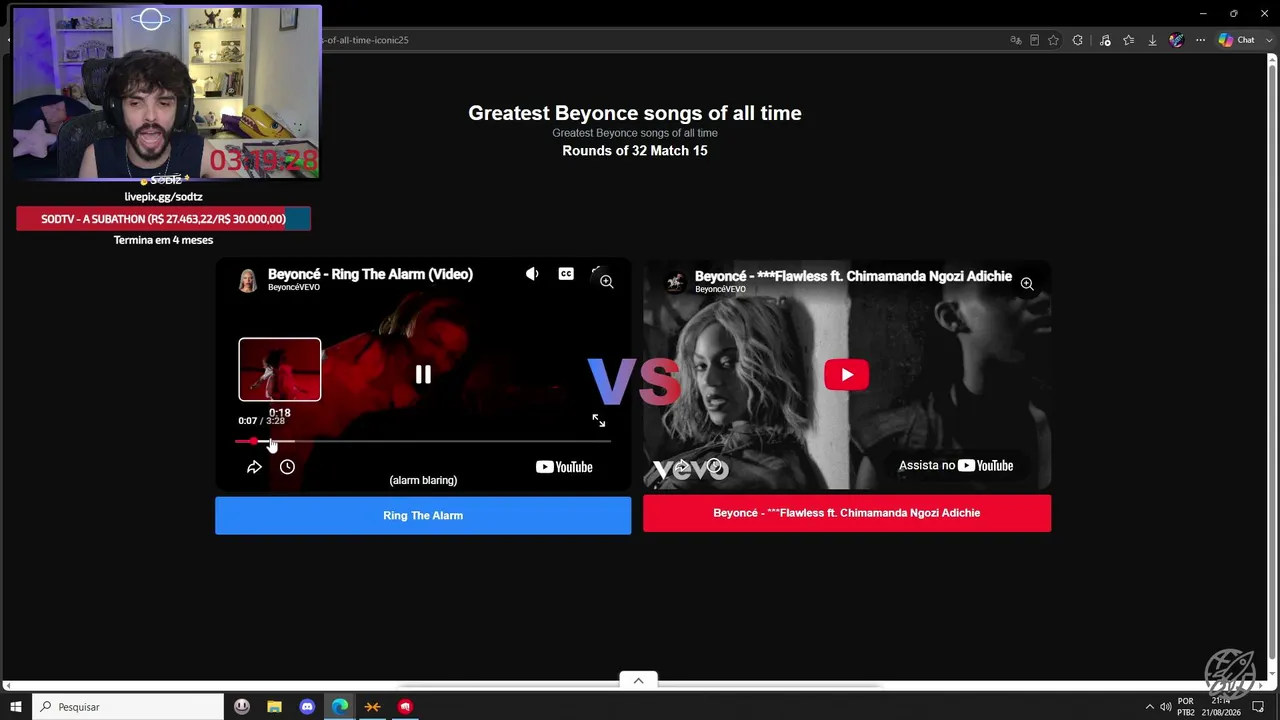
Task: Click the Greatest Beyonce songs page heading
Action: point(635,113)
